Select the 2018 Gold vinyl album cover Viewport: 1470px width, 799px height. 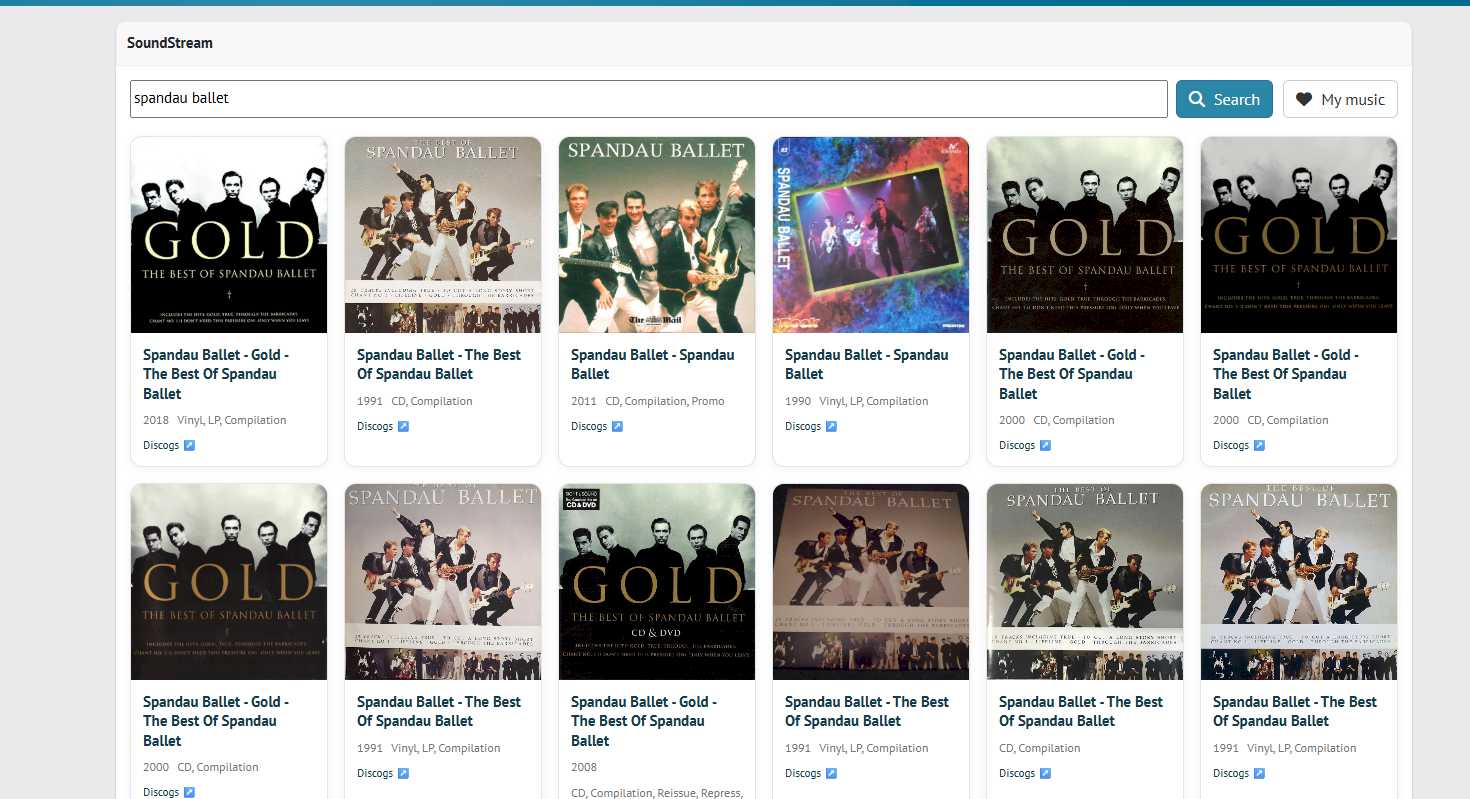coord(229,235)
